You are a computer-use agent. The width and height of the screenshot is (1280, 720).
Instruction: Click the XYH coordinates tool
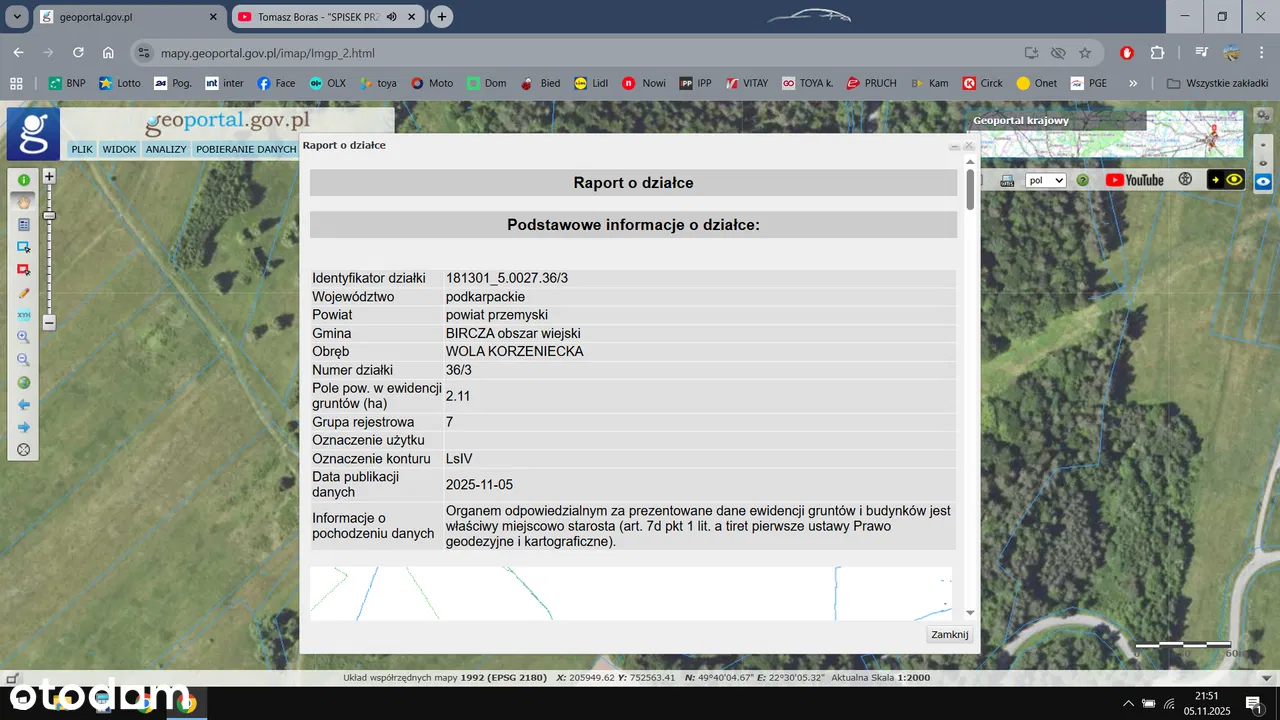pyautogui.click(x=24, y=315)
